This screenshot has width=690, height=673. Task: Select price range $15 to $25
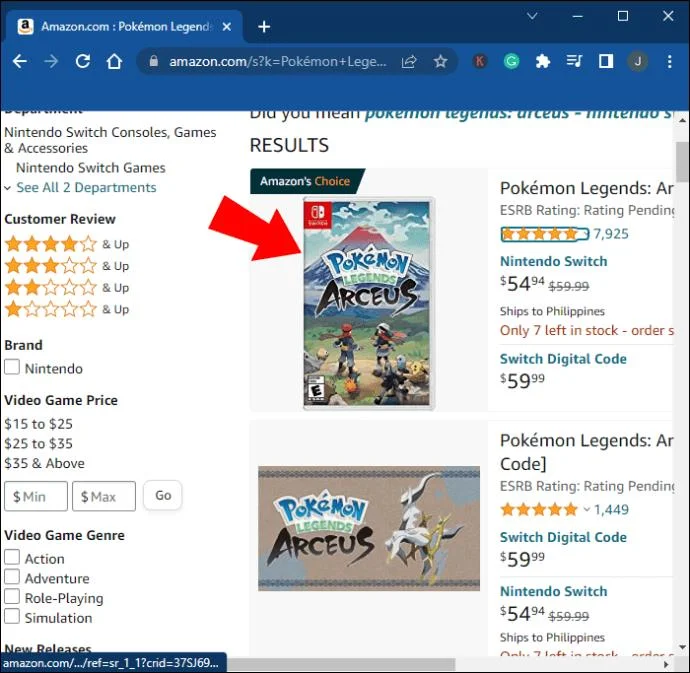point(38,424)
